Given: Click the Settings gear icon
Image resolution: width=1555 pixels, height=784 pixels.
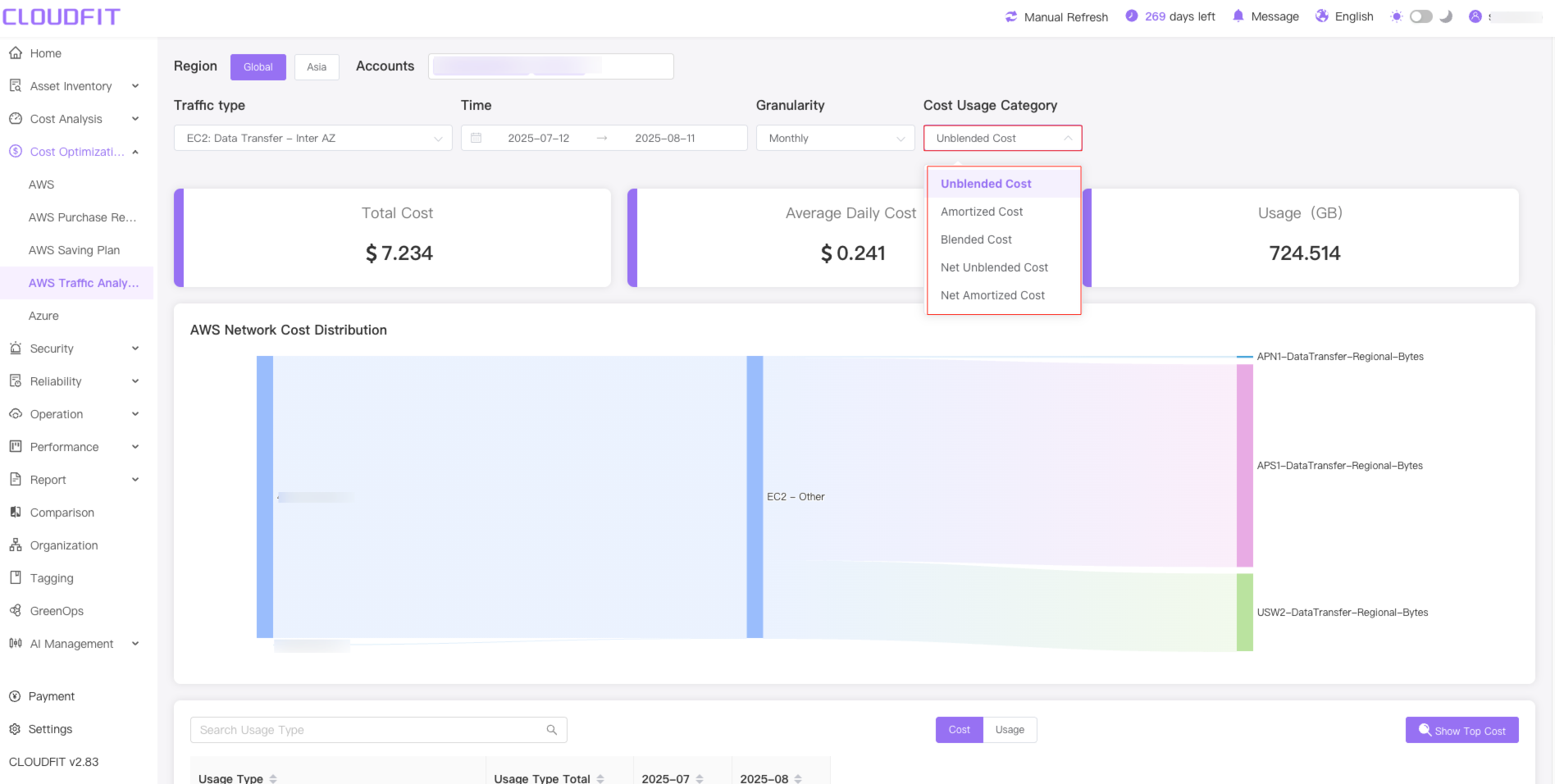Looking at the screenshot, I should coord(15,729).
